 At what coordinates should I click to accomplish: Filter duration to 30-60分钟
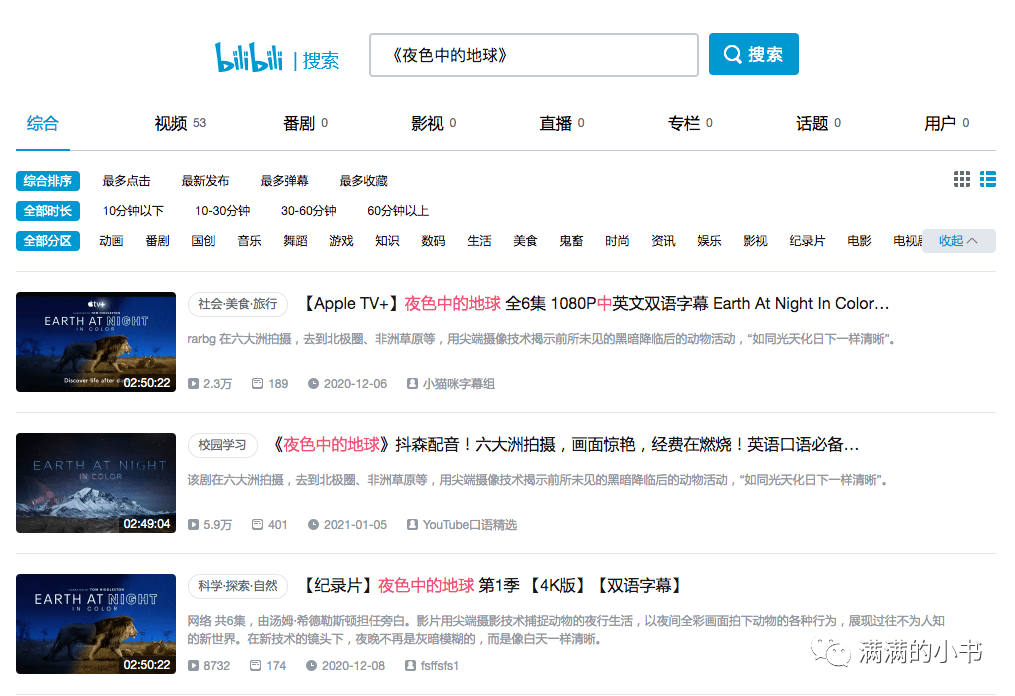pos(309,211)
